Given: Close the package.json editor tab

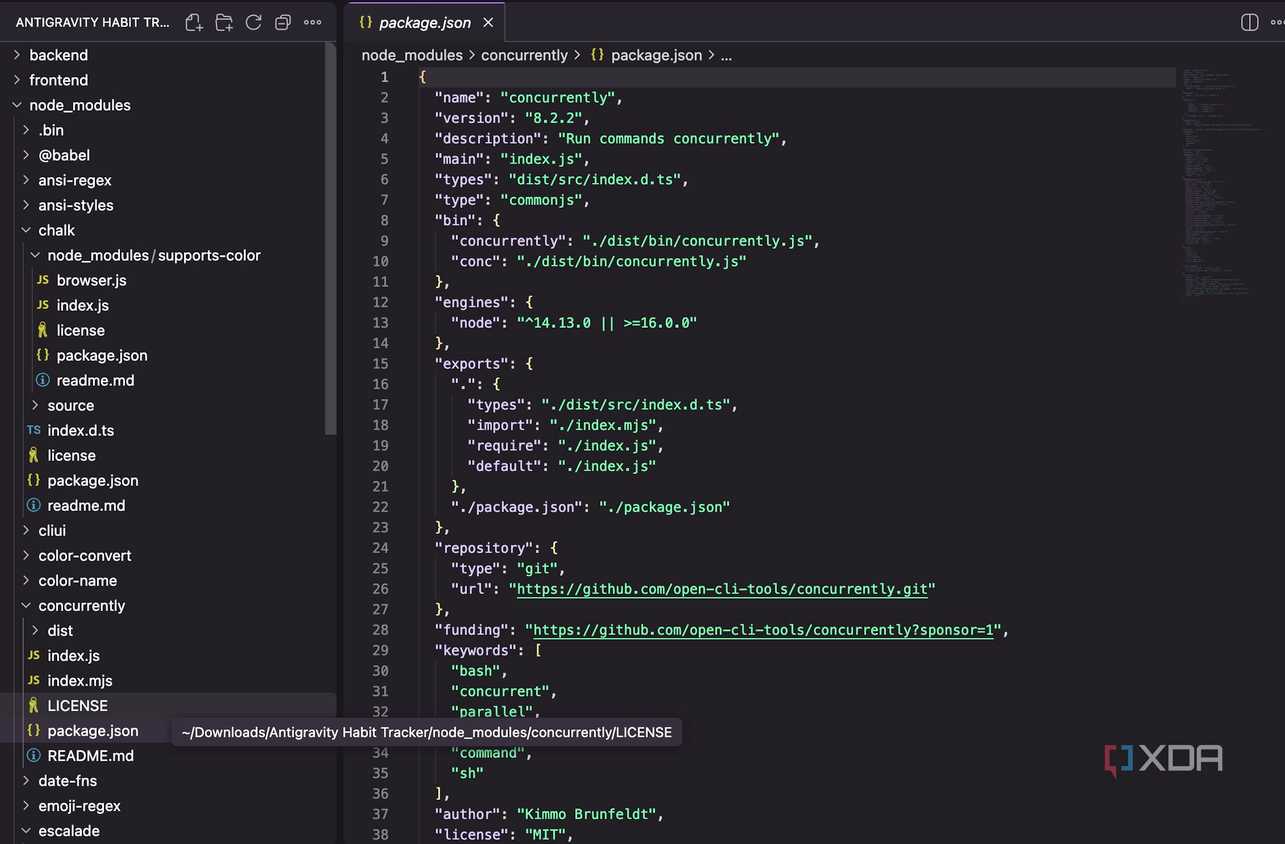Looking at the screenshot, I should 488,22.
